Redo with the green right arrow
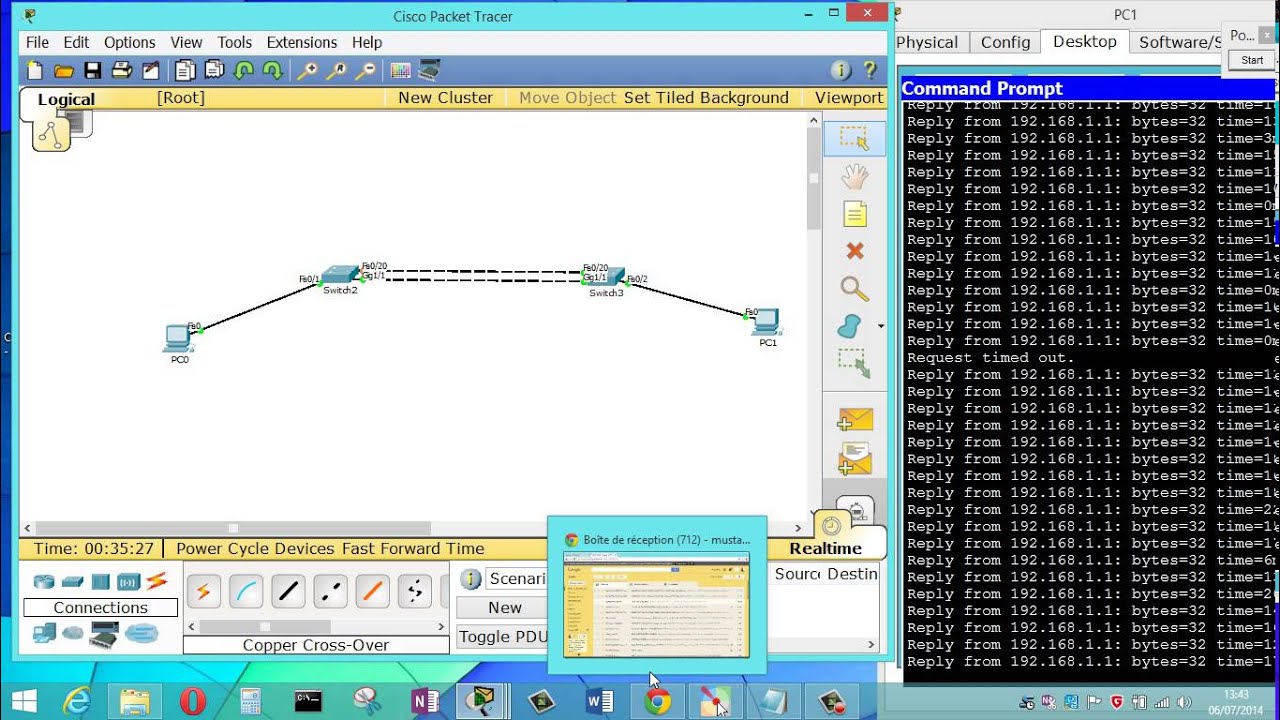The image size is (1280, 720). click(x=272, y=70)
